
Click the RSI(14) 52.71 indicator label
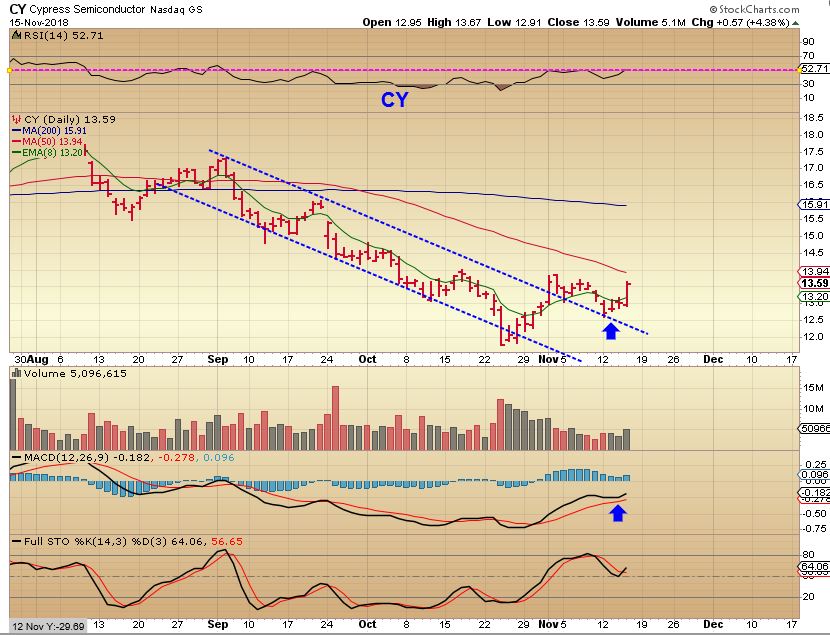coord(64,35)
